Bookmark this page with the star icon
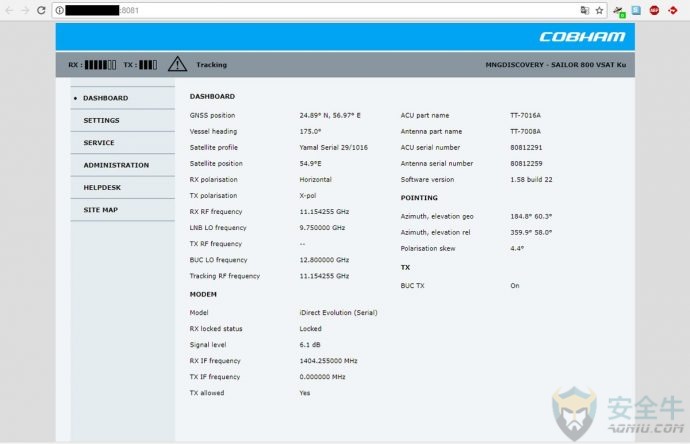This screenshot has height=444, width=690. click(599, 10)
